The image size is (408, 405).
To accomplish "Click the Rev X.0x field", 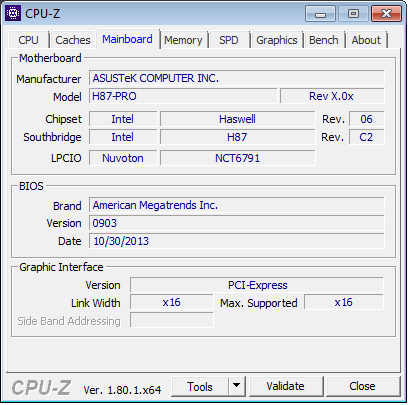I will coord(332,96).
